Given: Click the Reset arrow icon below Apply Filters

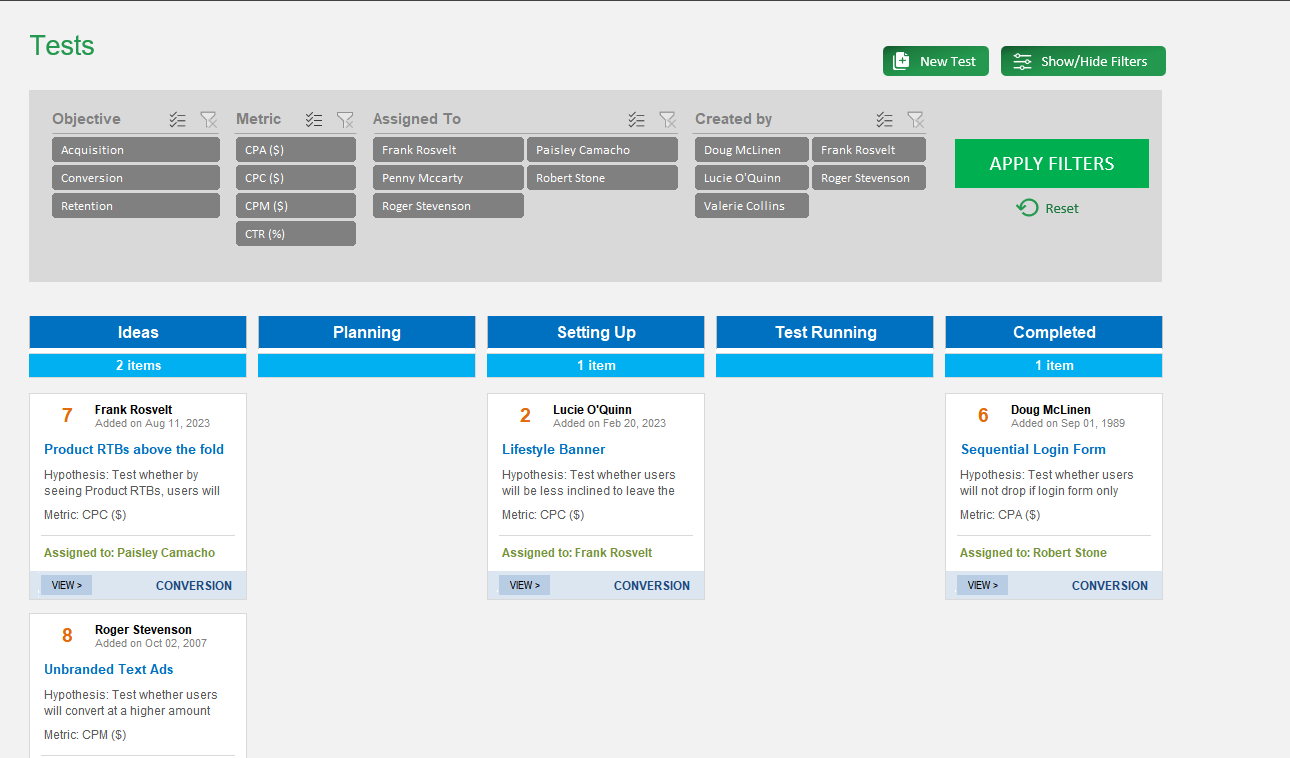Looking at the screenshot, I should click(1027, 208).
